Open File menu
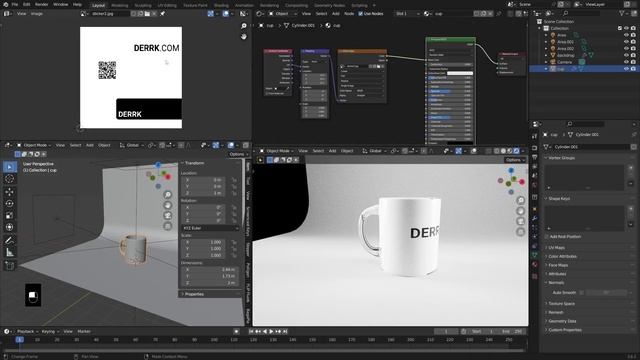Screen dimensions: 640x360 pos(15,4)
